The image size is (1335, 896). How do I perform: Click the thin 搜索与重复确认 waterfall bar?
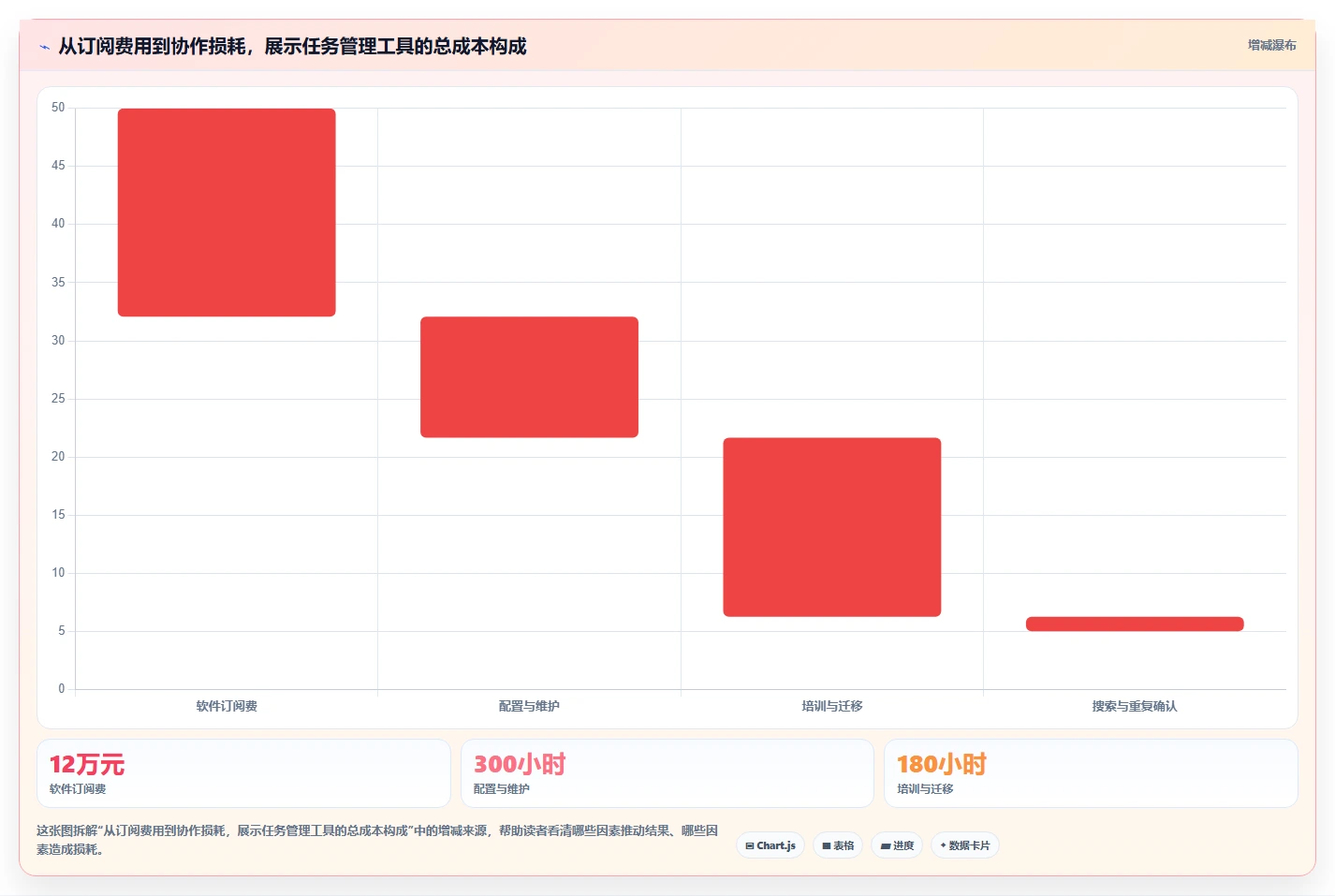click(x=1135, y=624)
